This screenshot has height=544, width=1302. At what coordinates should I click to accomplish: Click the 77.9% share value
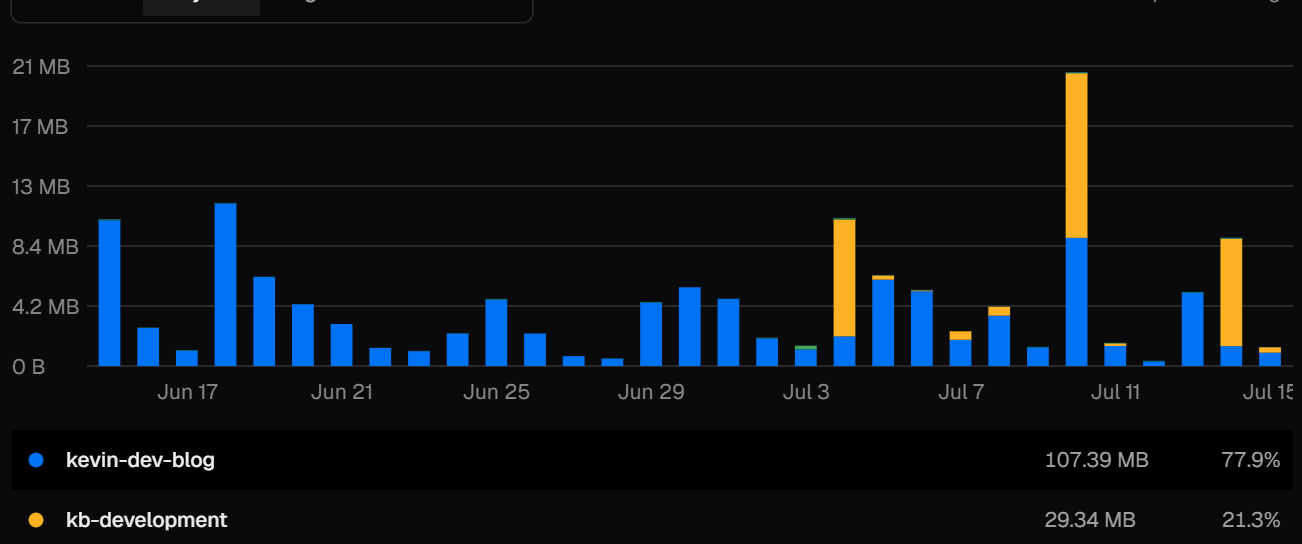click(x=1251, y=460)
